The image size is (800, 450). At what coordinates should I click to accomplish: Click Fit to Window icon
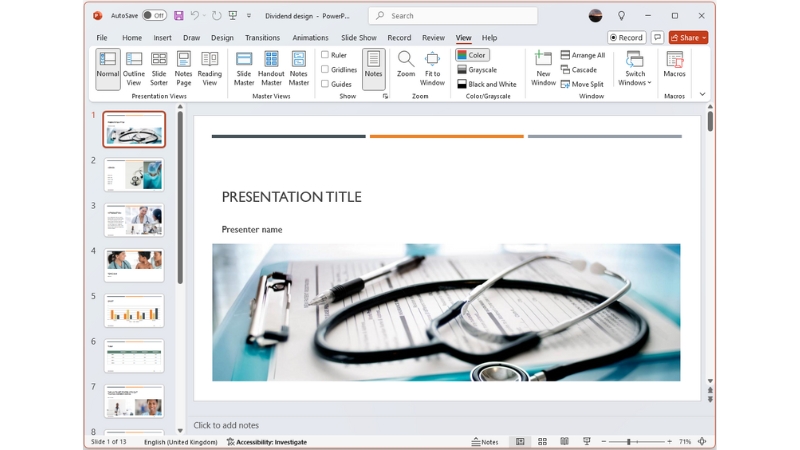click(432, 66)
